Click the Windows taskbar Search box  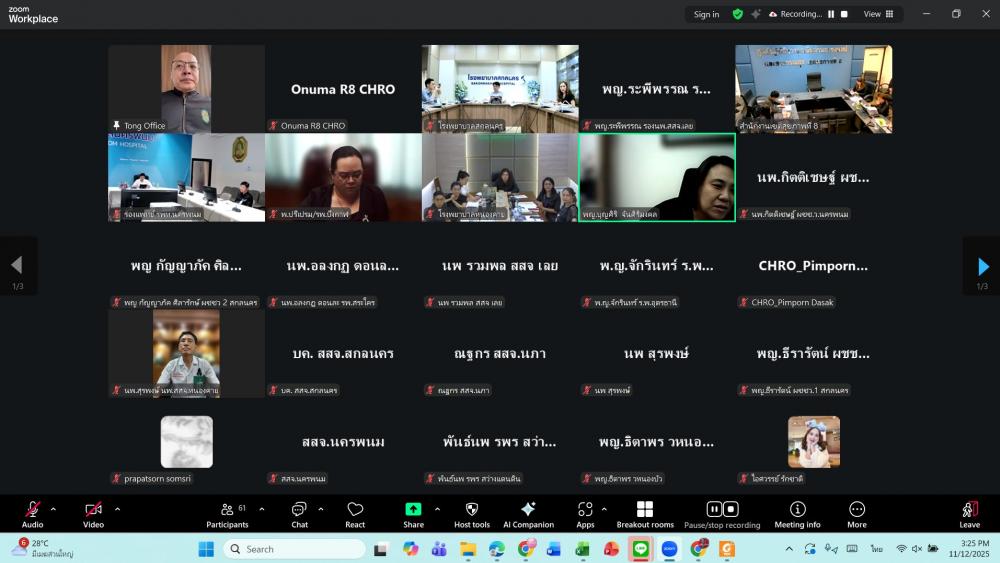click(295, 549)
